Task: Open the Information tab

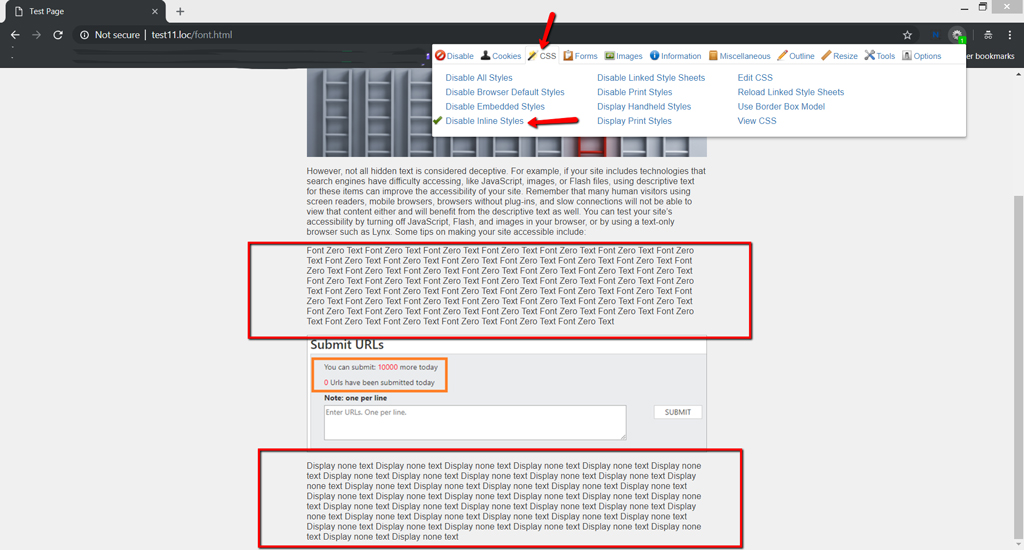Action: tap(675, 56)
